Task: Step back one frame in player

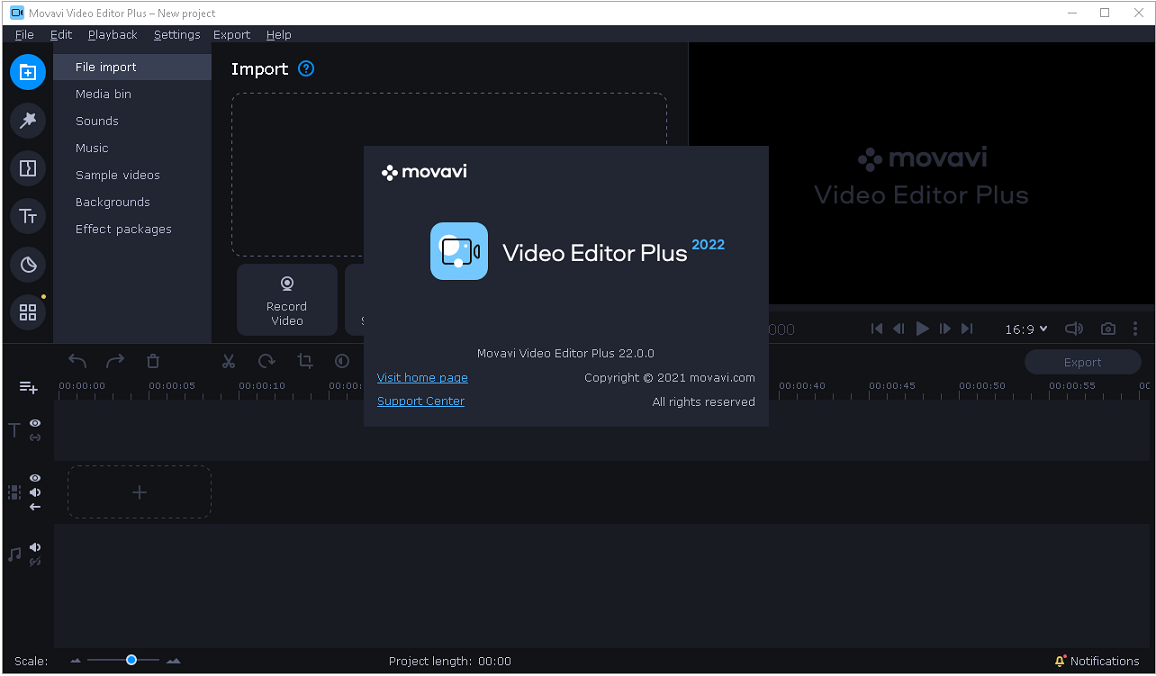Action: pyautogui.click(x=899, y=329)
